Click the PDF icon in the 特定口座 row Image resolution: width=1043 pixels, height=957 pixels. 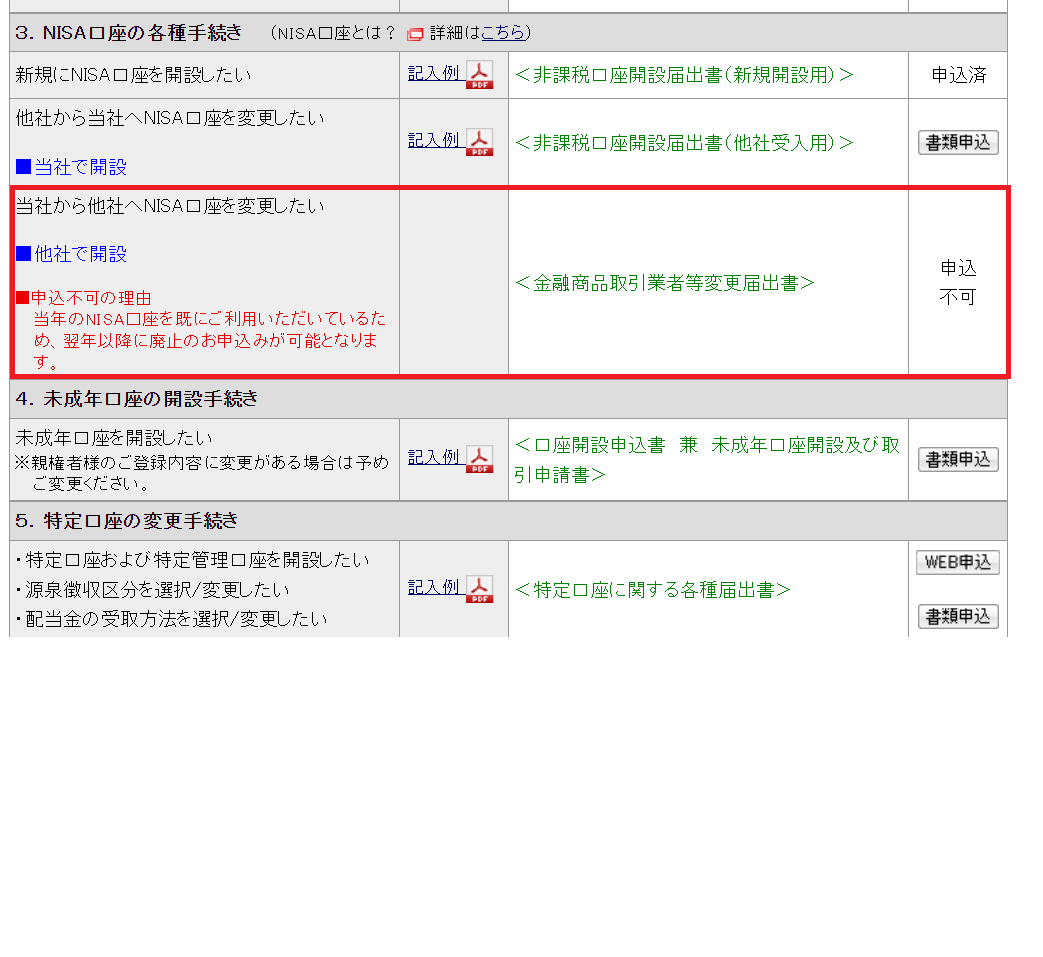coord(480,589)
